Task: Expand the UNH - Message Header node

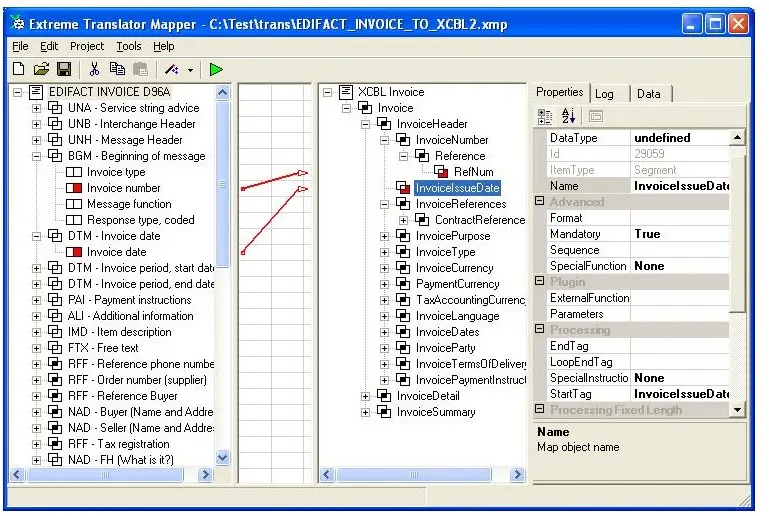Action: pyautogui.click(x=36, y=140)
